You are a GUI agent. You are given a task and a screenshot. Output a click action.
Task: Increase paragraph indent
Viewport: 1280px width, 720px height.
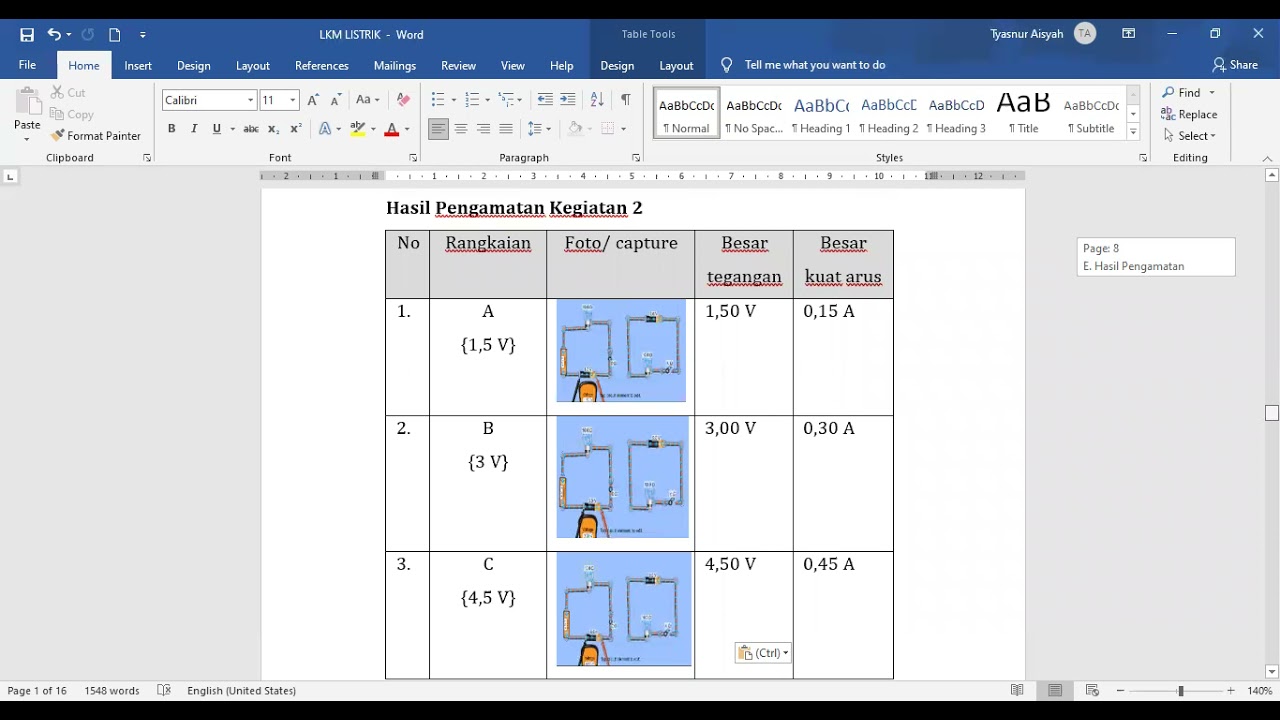point(568,100)
